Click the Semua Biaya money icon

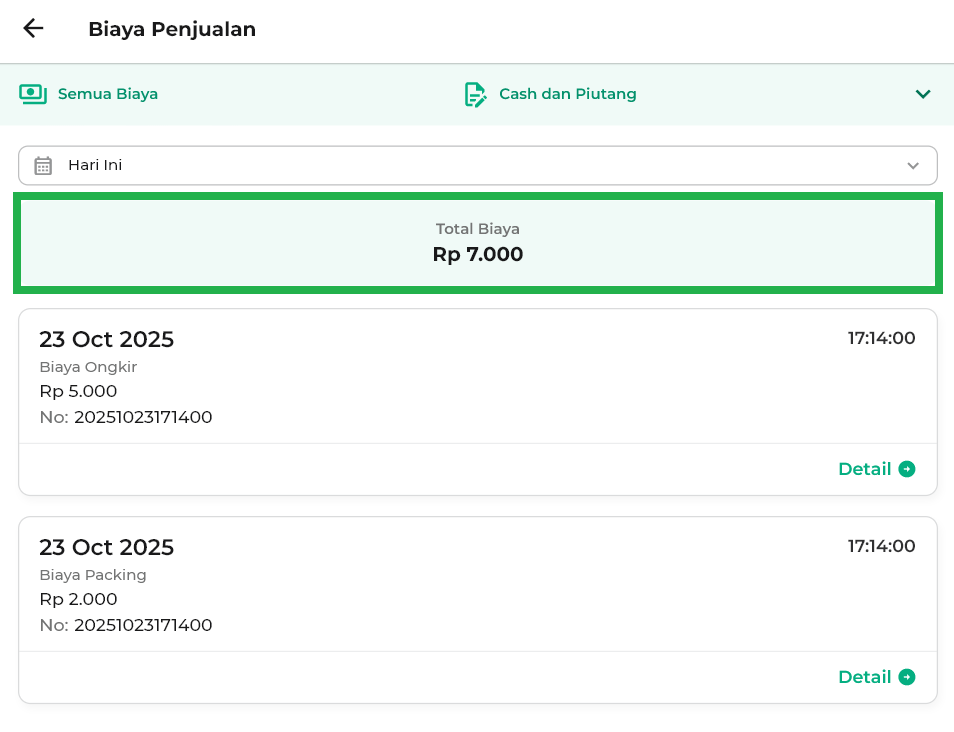(x=33, y=94)
